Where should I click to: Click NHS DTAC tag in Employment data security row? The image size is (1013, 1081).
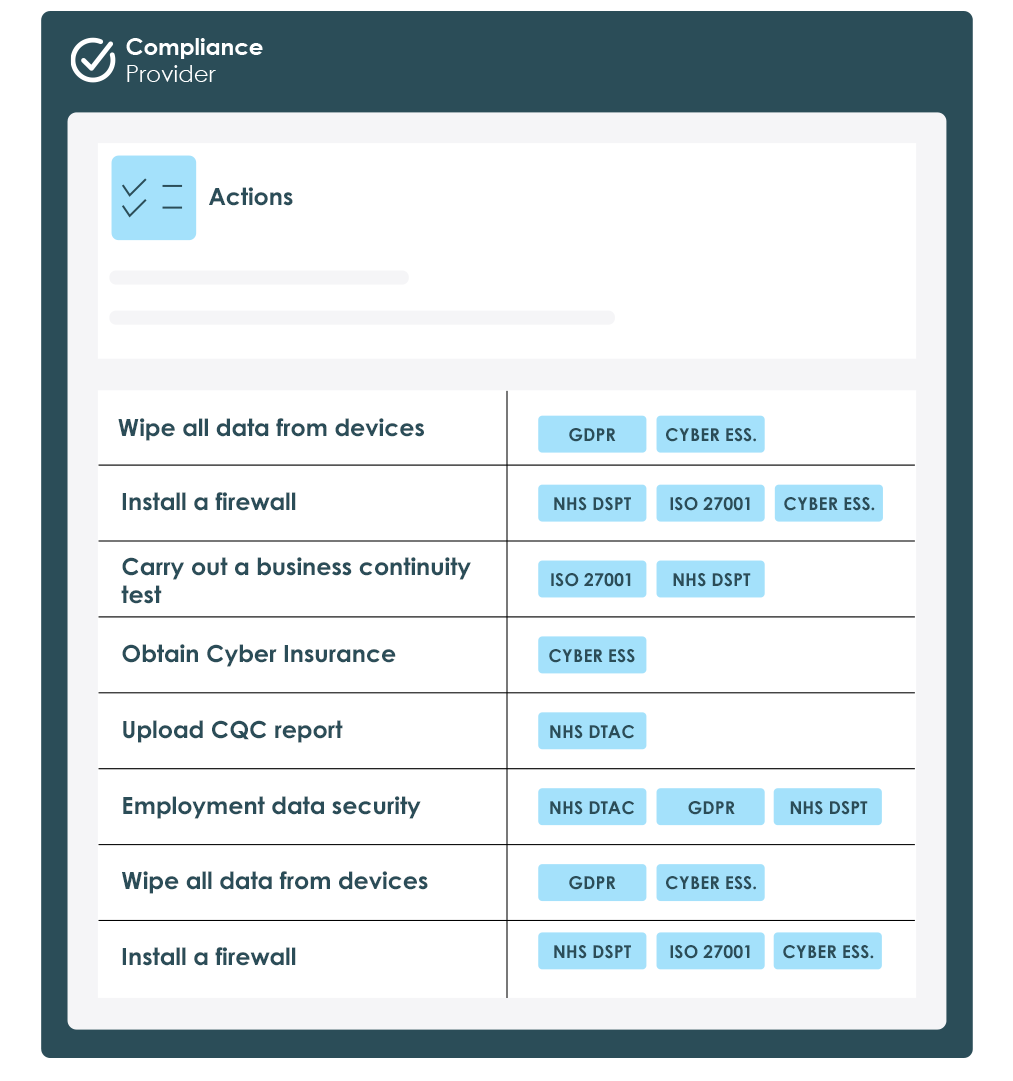pos(592,808)
